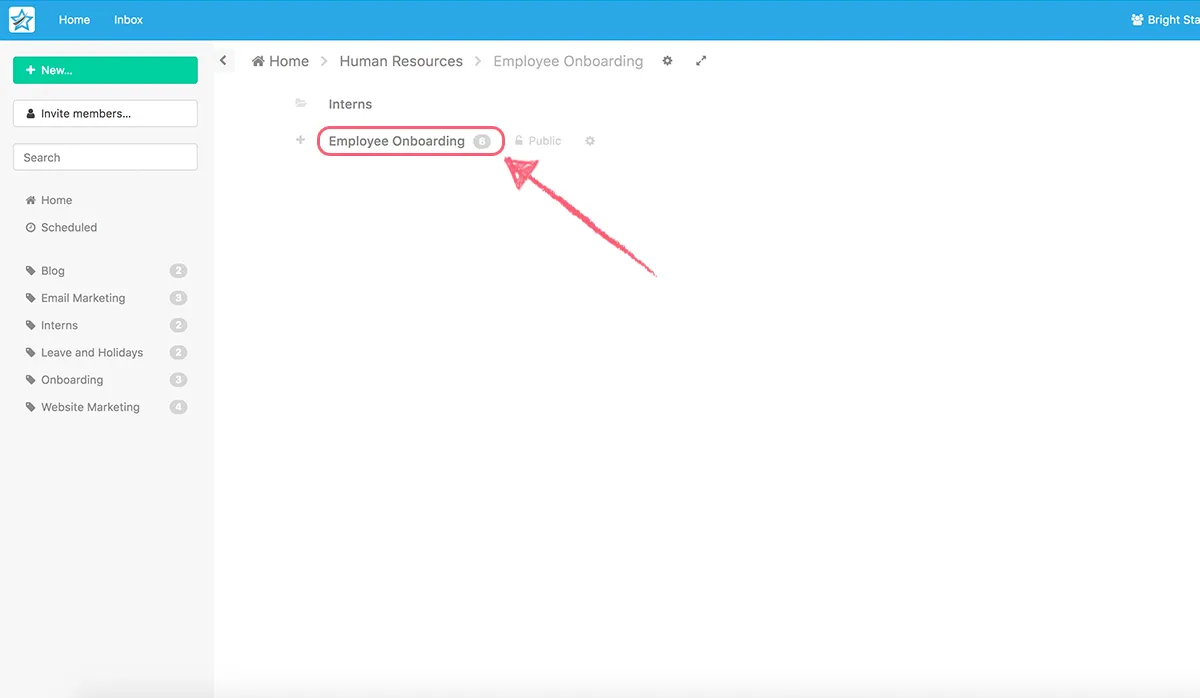Select the Blog tag
The width and height of the screenshot is (1200, 698).
click(x=45, y=271)
